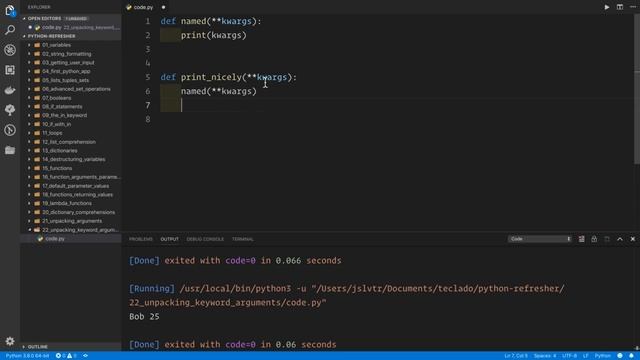Switch to the Debug Console tab

click(205, 239)
